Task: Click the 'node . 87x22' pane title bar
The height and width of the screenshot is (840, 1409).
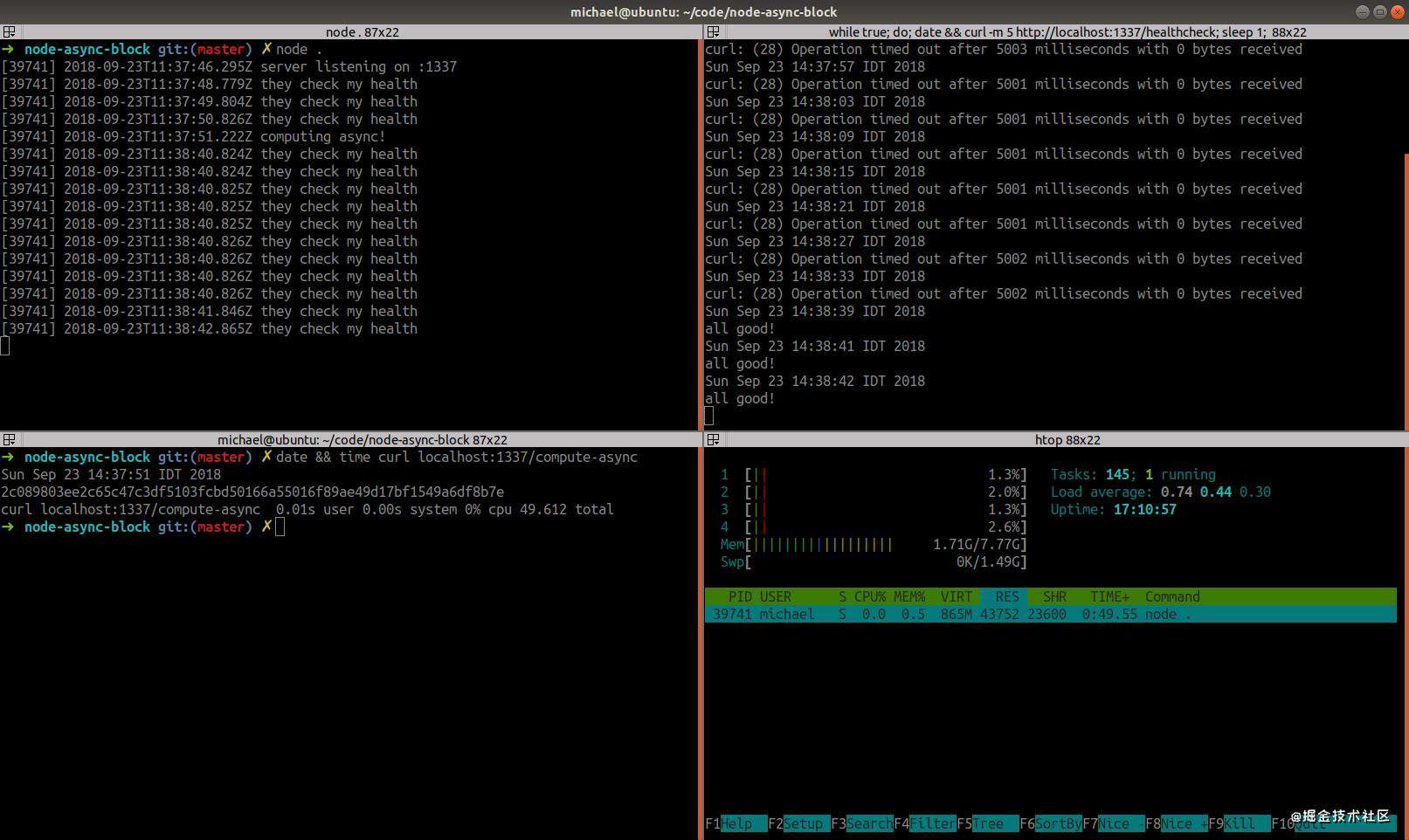Action: (362, 31)
